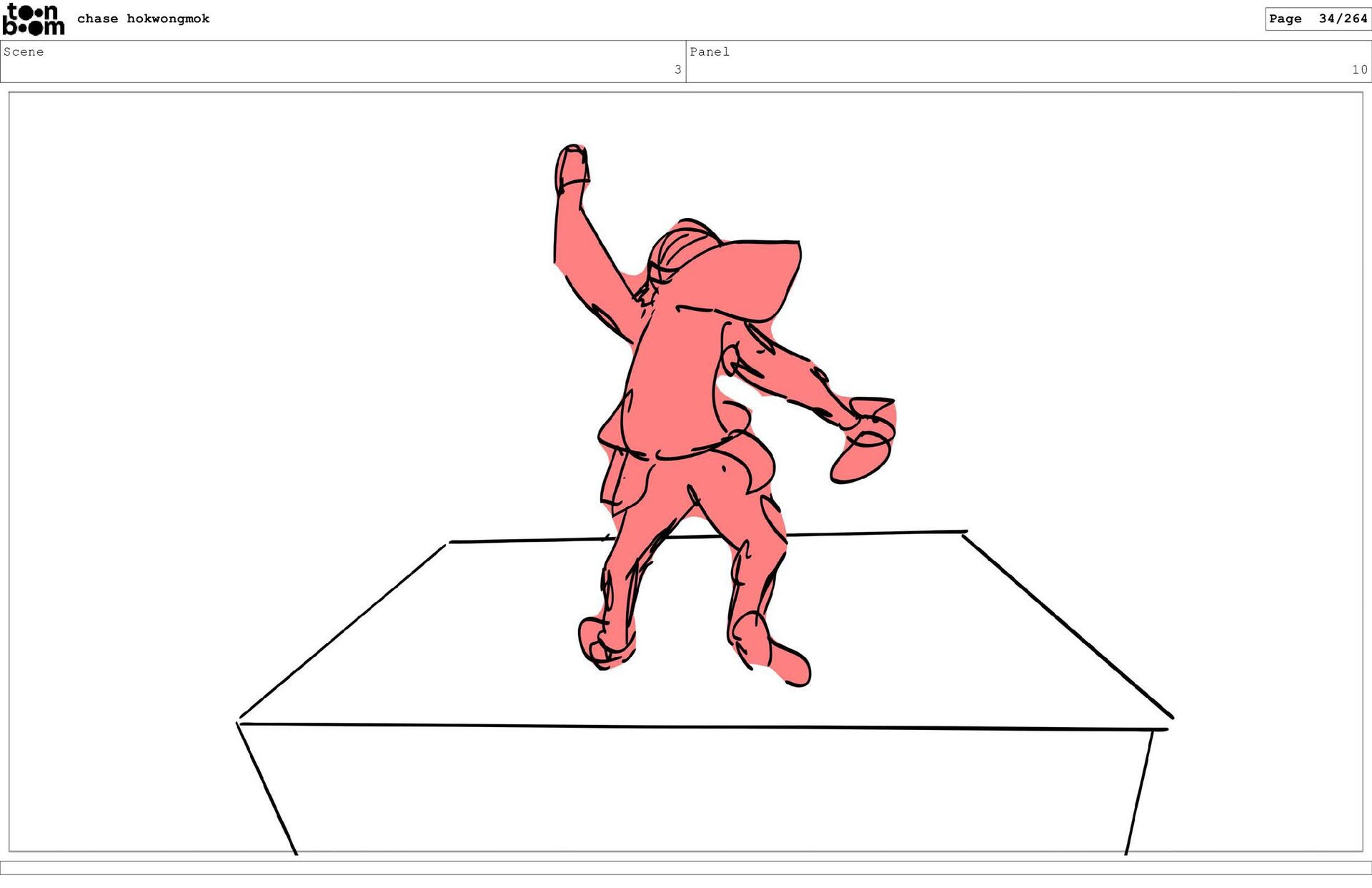This screenshot has width=1372, height=888.
Task: Click the Panel header label
Action: 709,51
